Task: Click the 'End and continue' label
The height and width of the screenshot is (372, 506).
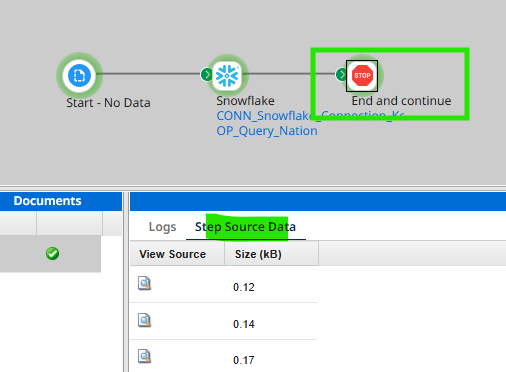Action: pos(401,101)
